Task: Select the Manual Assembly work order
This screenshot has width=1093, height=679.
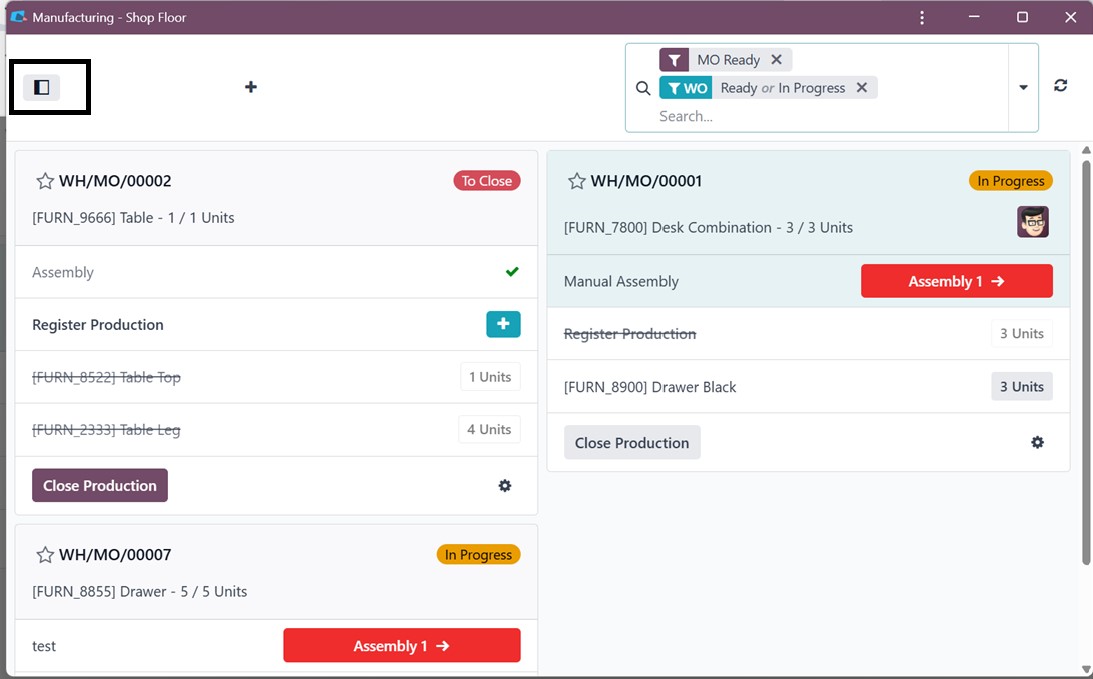Action: click(x=808, y=281)
